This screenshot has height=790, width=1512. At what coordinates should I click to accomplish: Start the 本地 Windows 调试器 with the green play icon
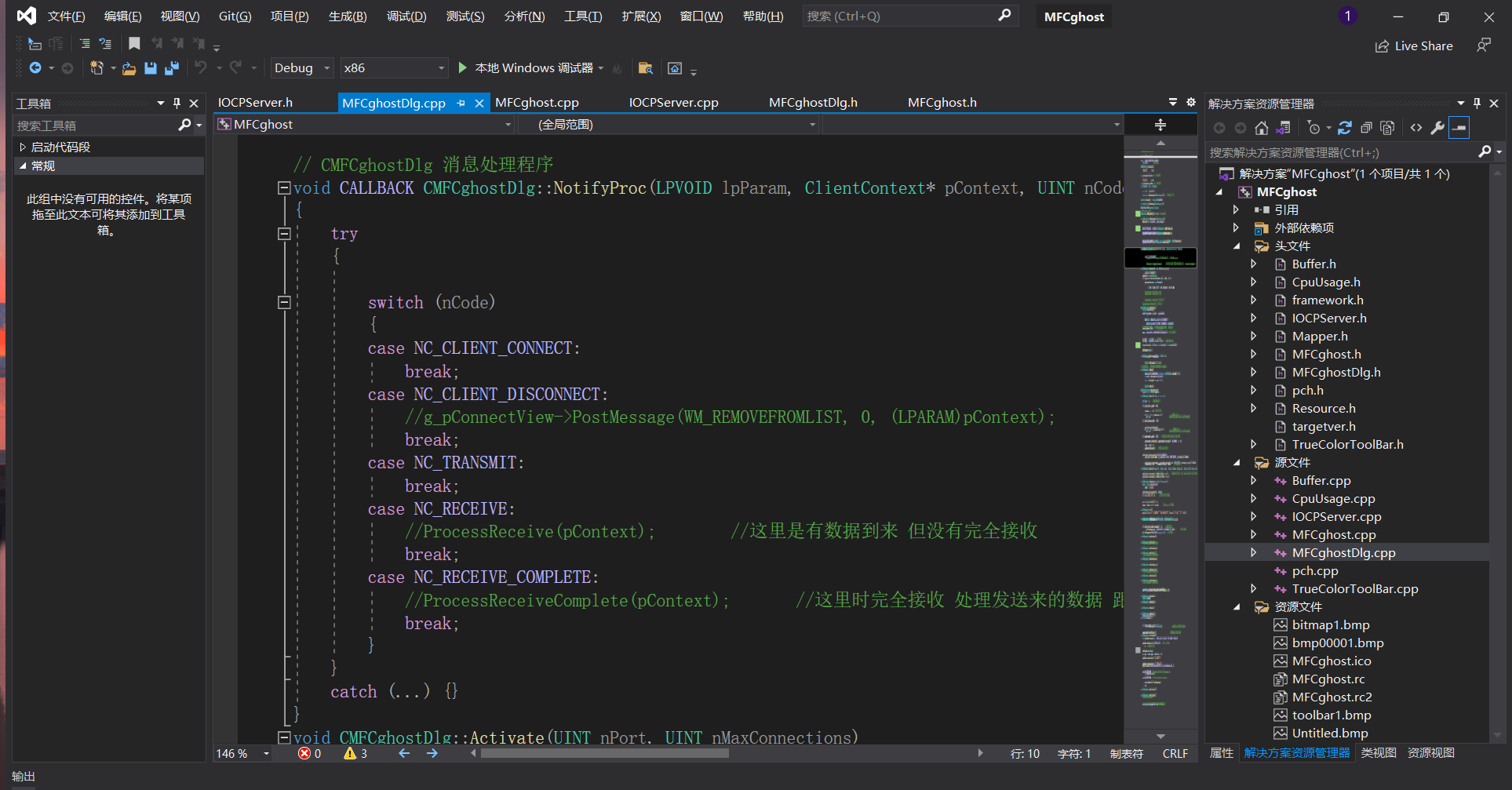pos(463,68)
